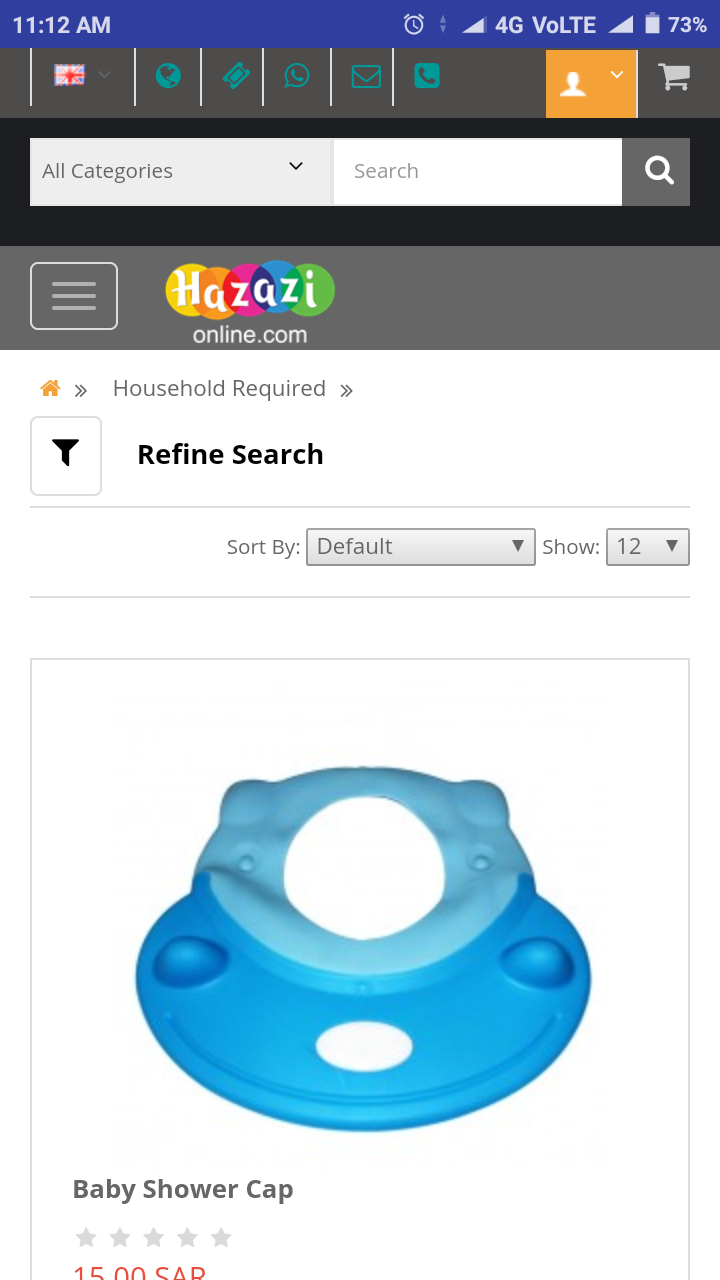Open the Baby Shower Cap product image
Screen dimensions: 720x1280
[x=360, y=920]
